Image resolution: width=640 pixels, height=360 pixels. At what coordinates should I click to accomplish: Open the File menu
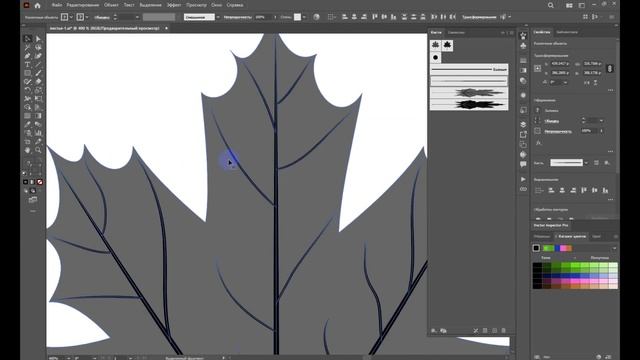(x=57, y=5)
